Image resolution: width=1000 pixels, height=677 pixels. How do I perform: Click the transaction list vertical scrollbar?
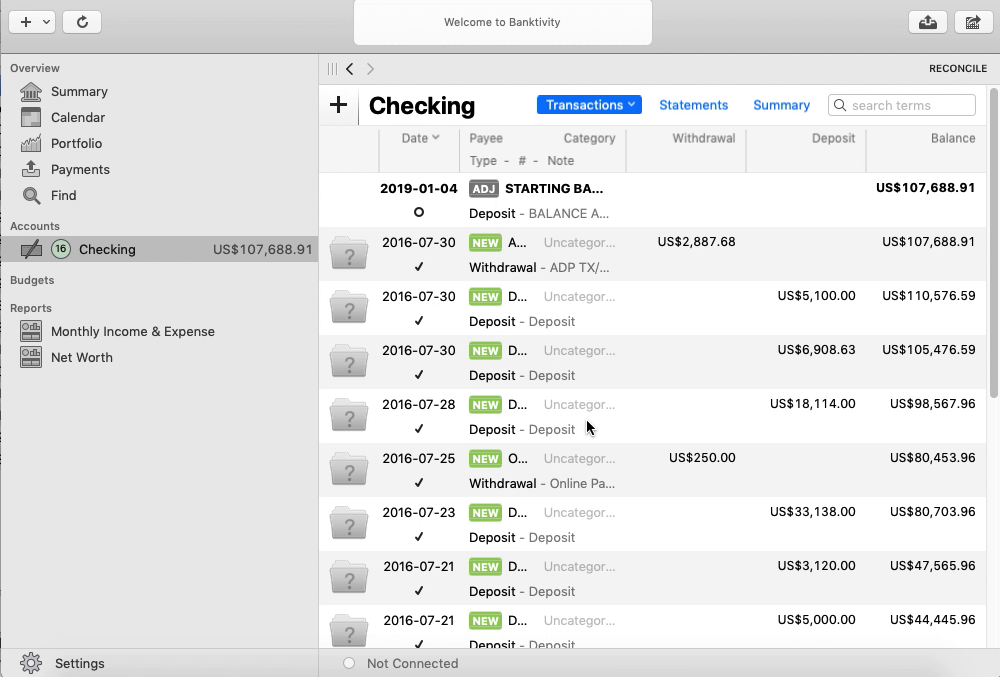click(x=993, y=242)
